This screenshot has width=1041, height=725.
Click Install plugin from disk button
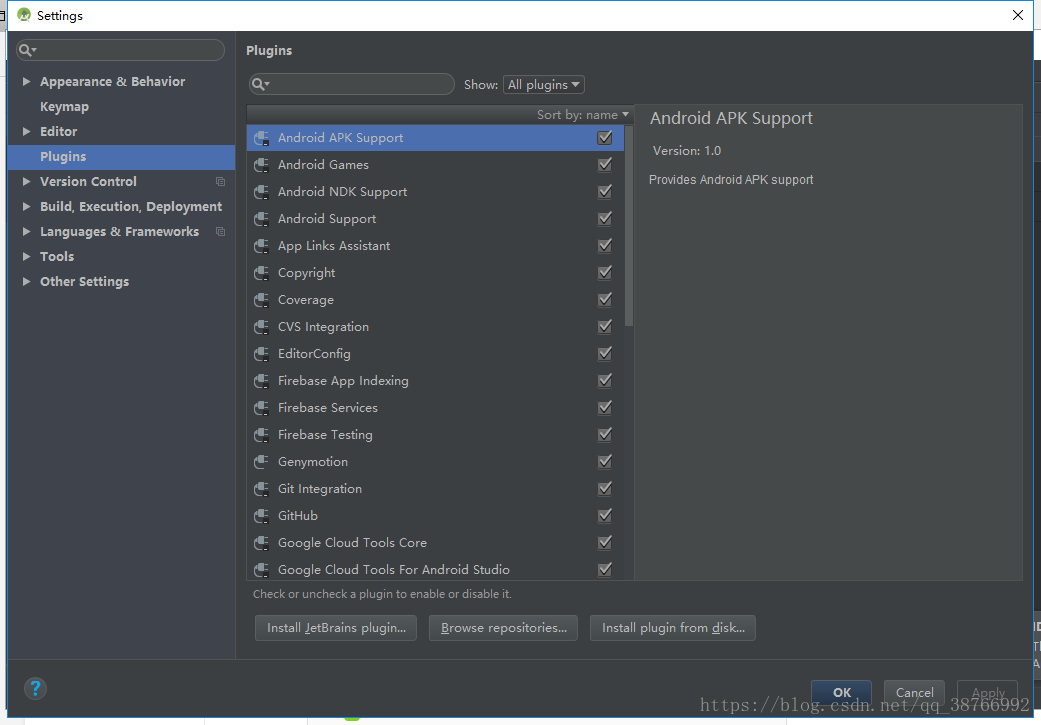coord(673,628)
